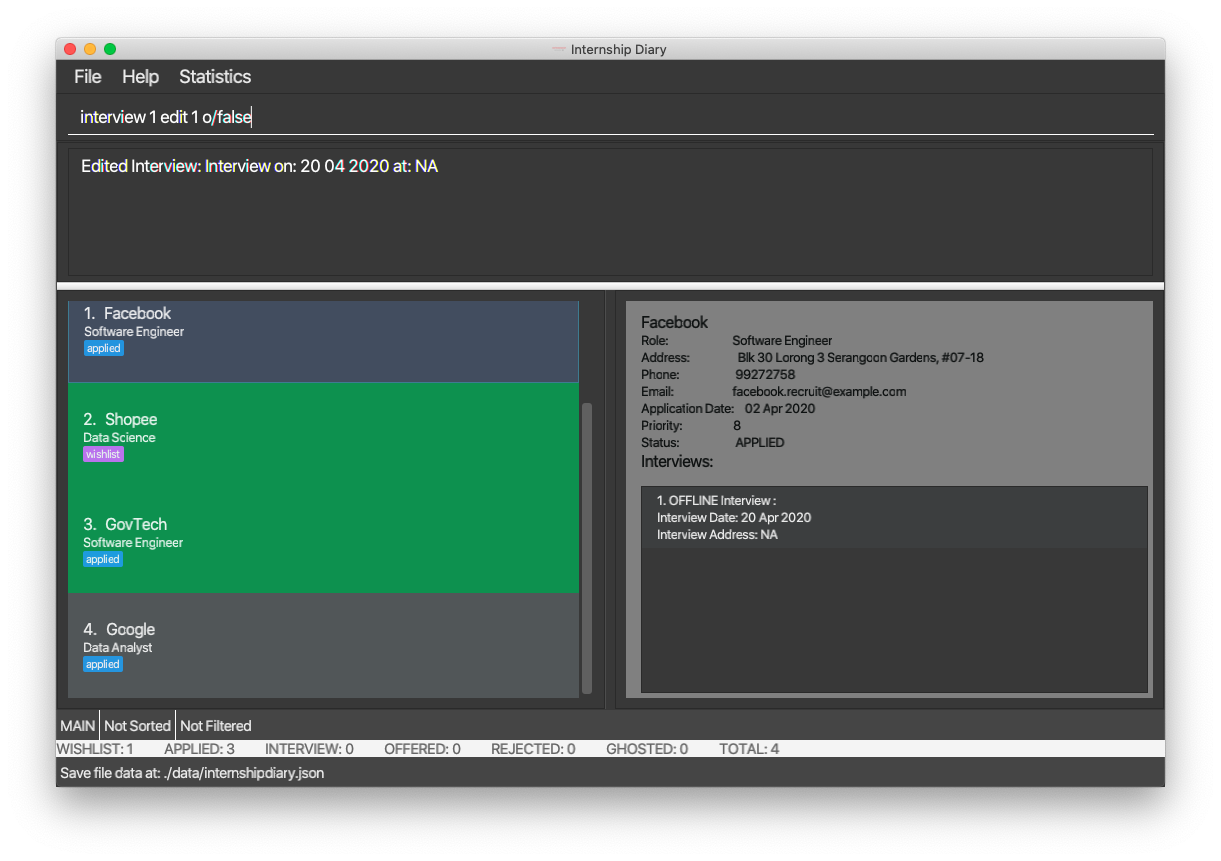Click the Edited Interview result message

(x=260, y=166)
